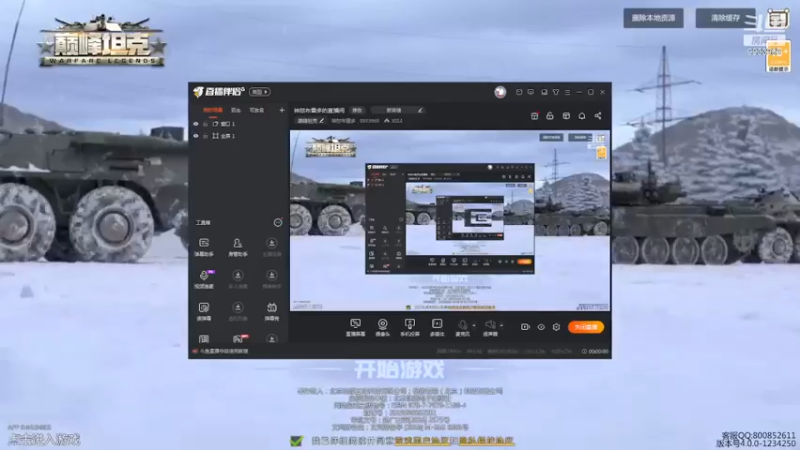The width and height of the screenshot is (800, 450).
Task: Add a new scene with plus icon
Action: point(282,110)
